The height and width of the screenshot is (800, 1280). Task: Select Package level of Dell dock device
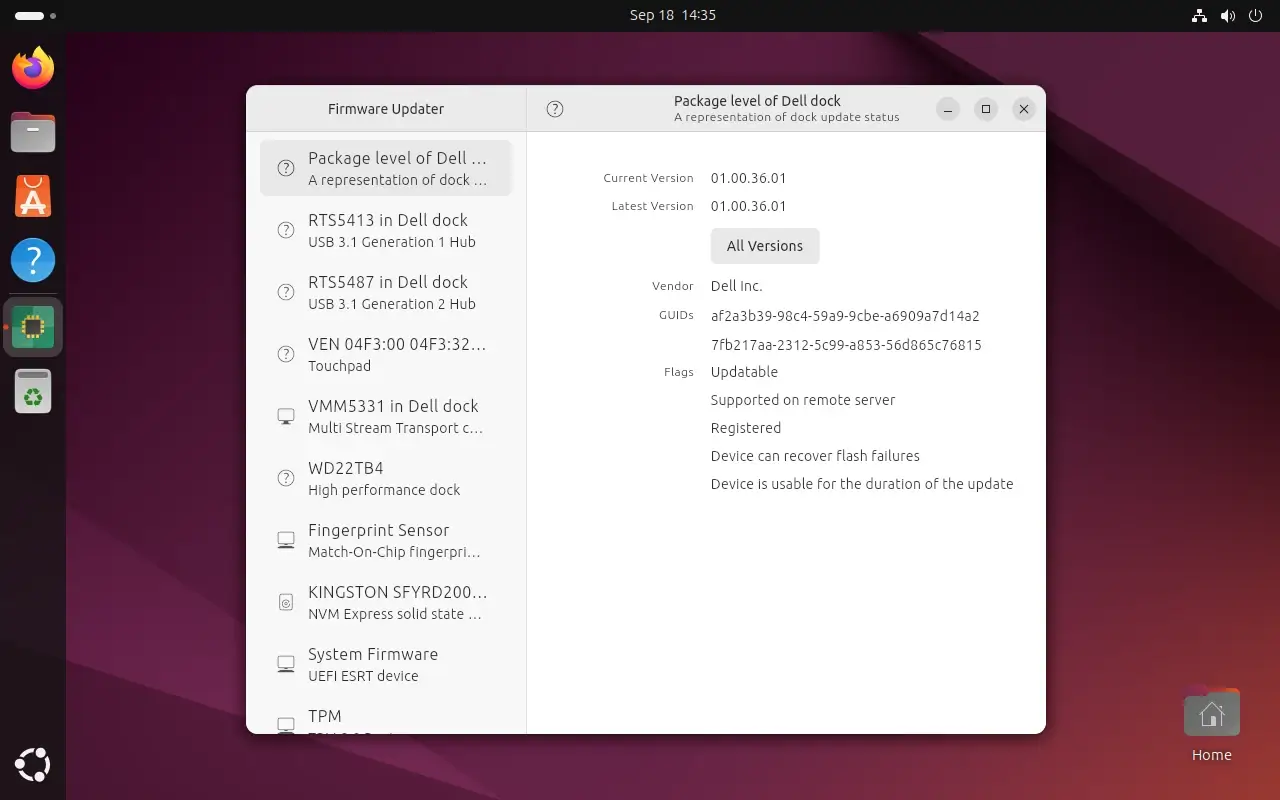[386, 168]
